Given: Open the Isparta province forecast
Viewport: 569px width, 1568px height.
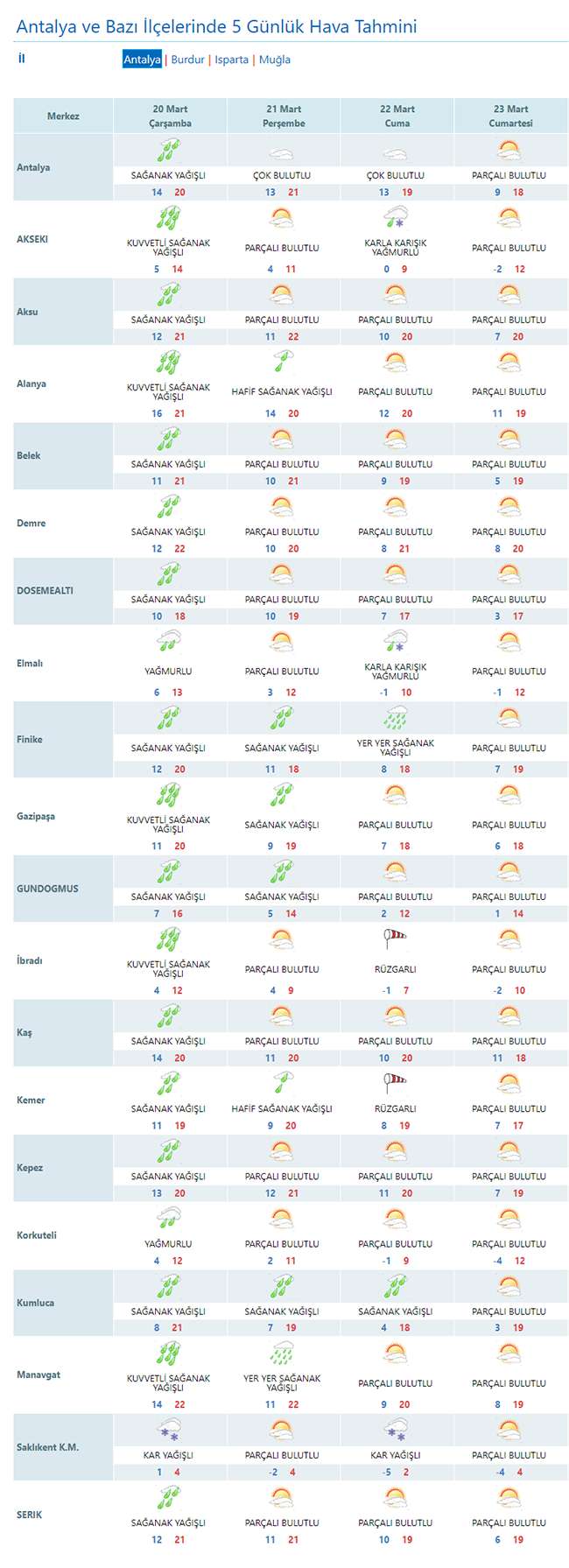Looking at the screenshot, I should (232, 60).
